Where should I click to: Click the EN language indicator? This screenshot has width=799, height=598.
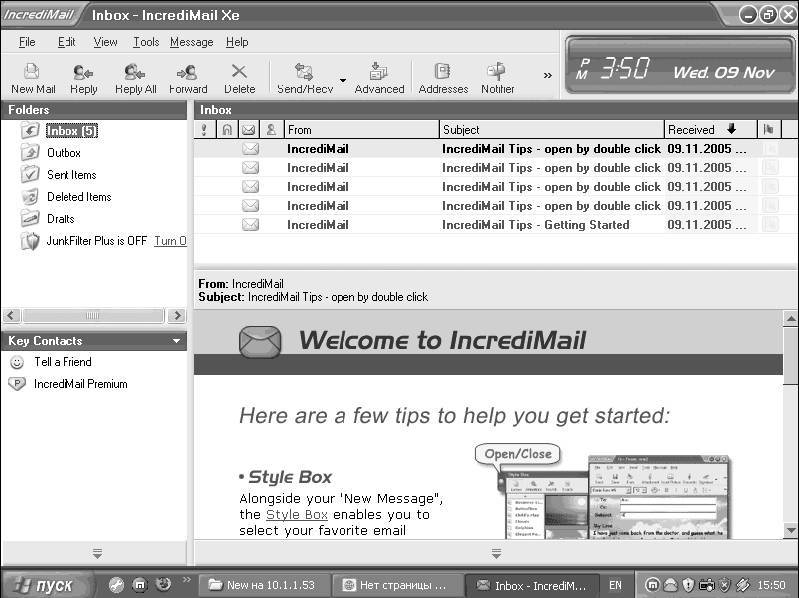616,585
